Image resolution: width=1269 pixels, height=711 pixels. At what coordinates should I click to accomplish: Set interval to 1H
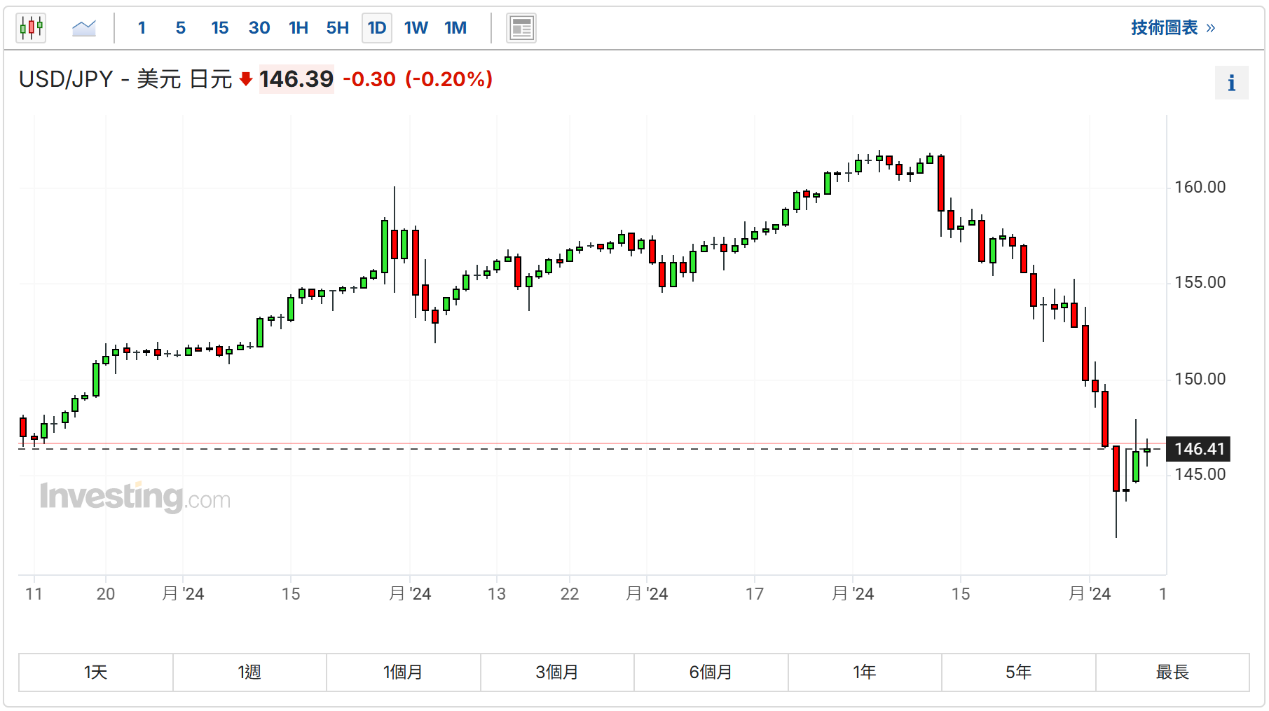[298, 28]
